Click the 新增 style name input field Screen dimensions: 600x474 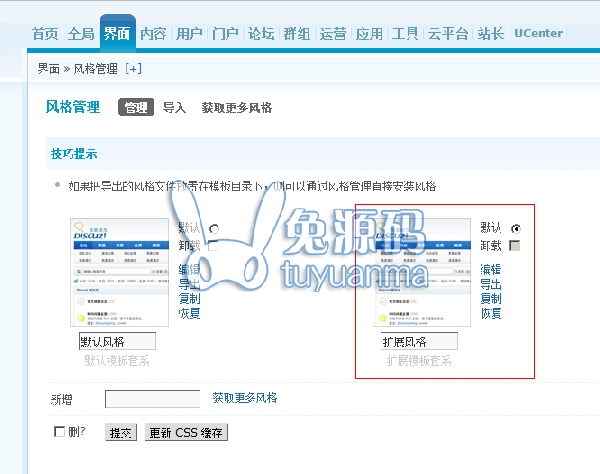[153, 399]
